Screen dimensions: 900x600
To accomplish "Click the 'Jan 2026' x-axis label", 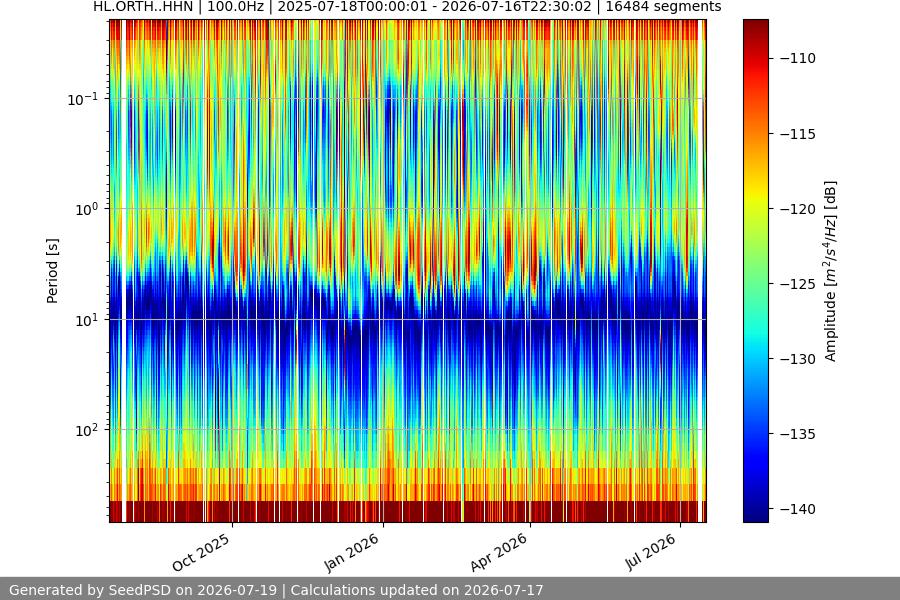I will point(352,553).
